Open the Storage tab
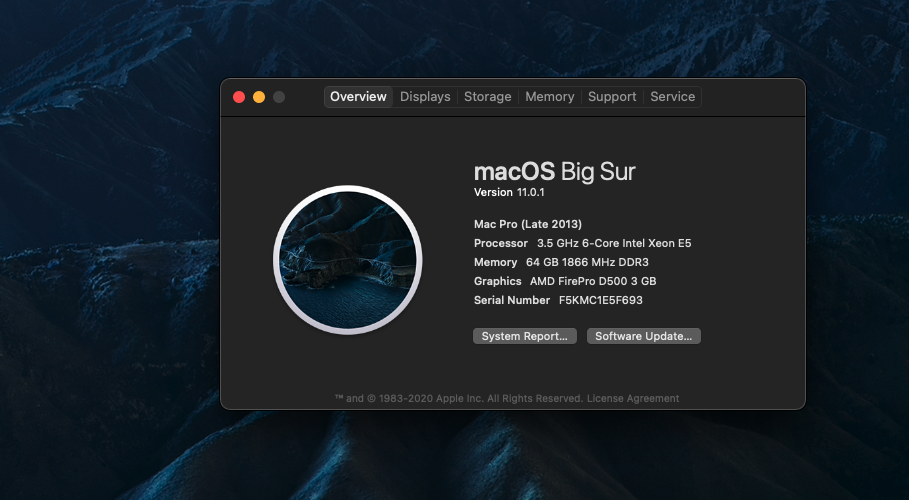The image size is (909, 500). click(488, 97)
